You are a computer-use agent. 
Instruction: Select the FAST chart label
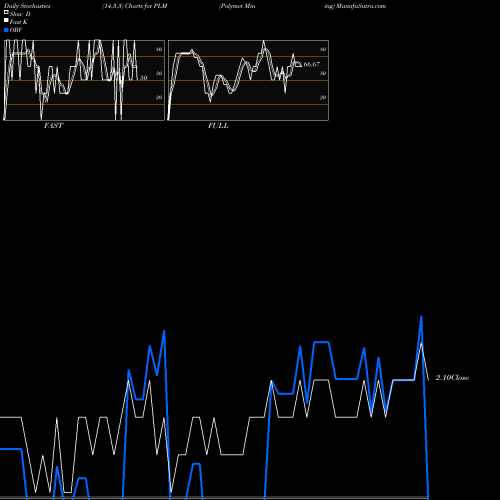coord(53,126)
